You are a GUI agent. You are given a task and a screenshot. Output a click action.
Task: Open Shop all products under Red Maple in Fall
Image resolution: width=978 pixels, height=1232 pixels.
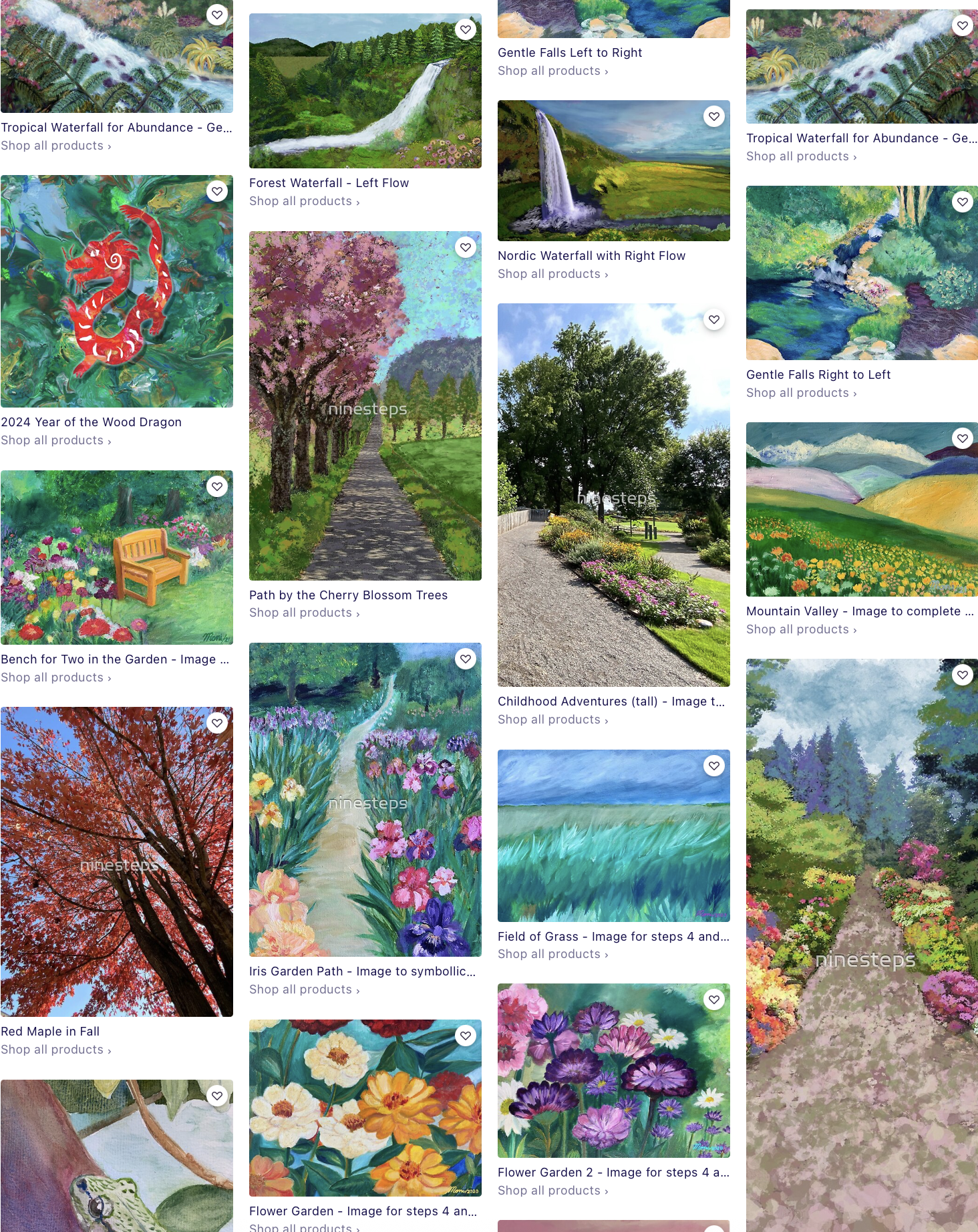(56, 1050)
